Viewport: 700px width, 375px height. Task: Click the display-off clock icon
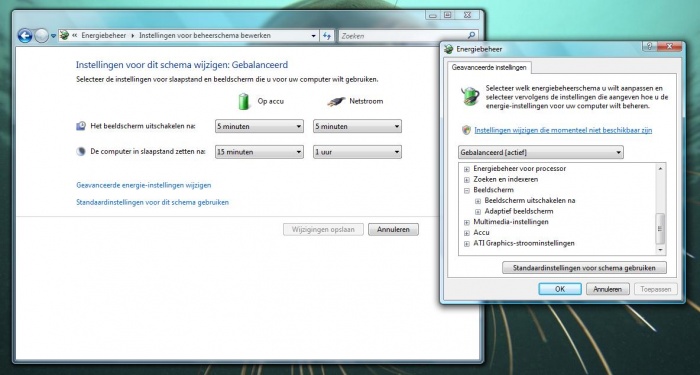(81, 126)
